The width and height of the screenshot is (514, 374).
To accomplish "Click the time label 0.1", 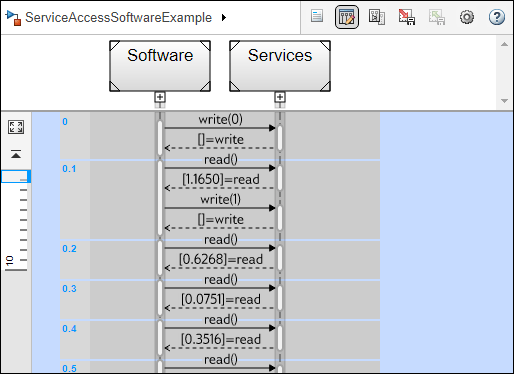I will [x=69, y=169].
